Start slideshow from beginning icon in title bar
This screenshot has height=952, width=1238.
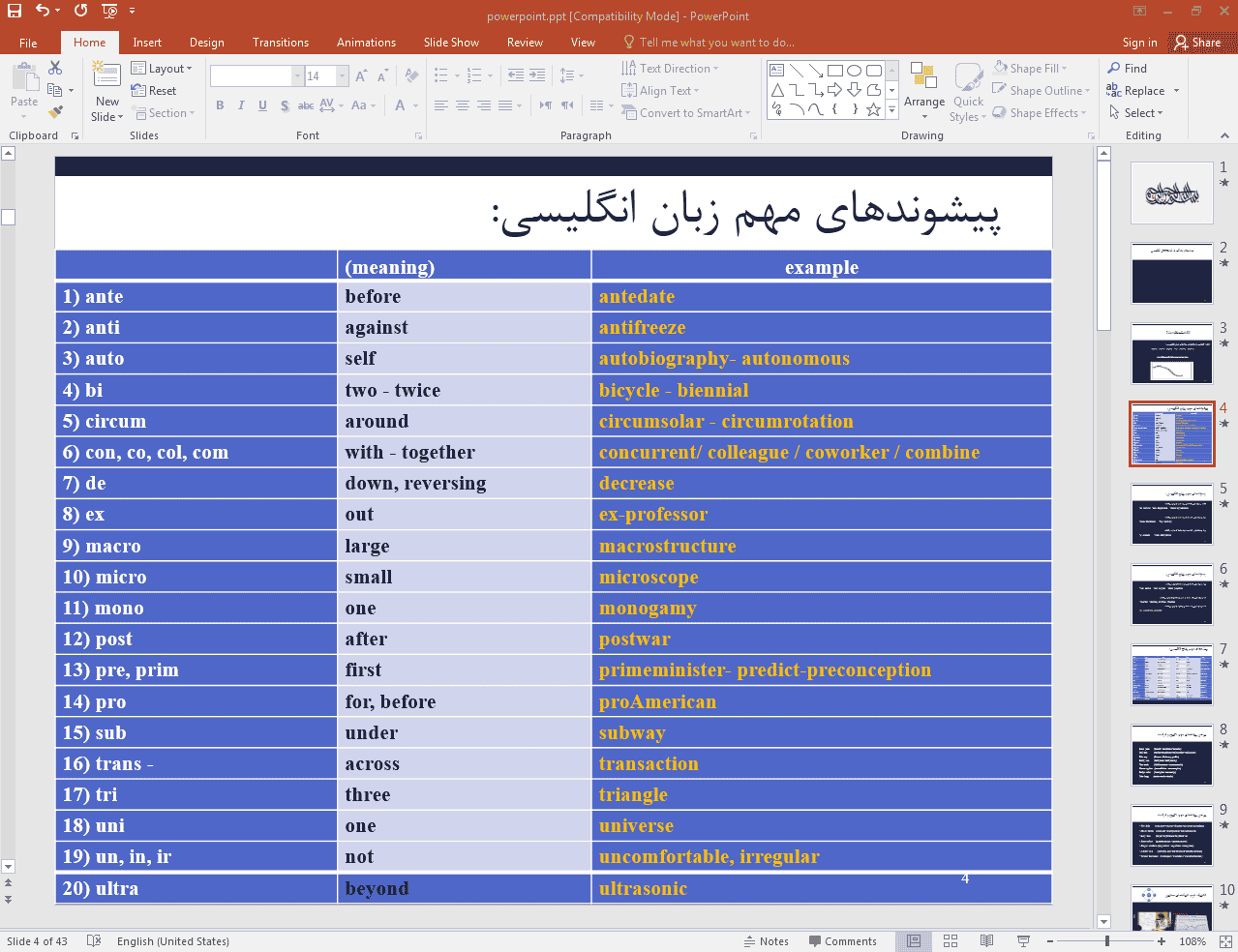pyautogui.click(x=109, y=12)
